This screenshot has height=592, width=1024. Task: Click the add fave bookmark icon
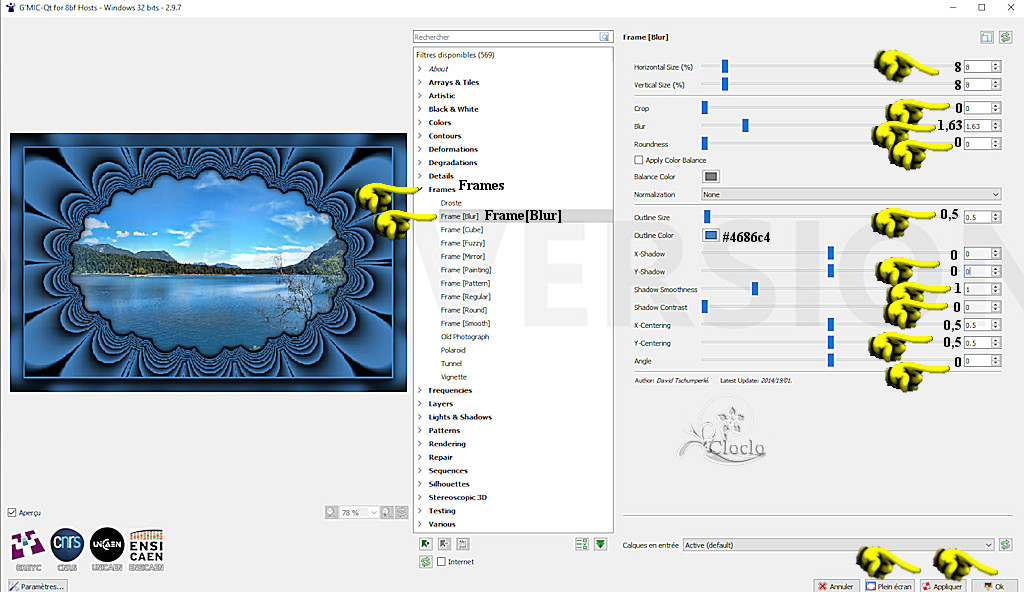tap(425, 544)
